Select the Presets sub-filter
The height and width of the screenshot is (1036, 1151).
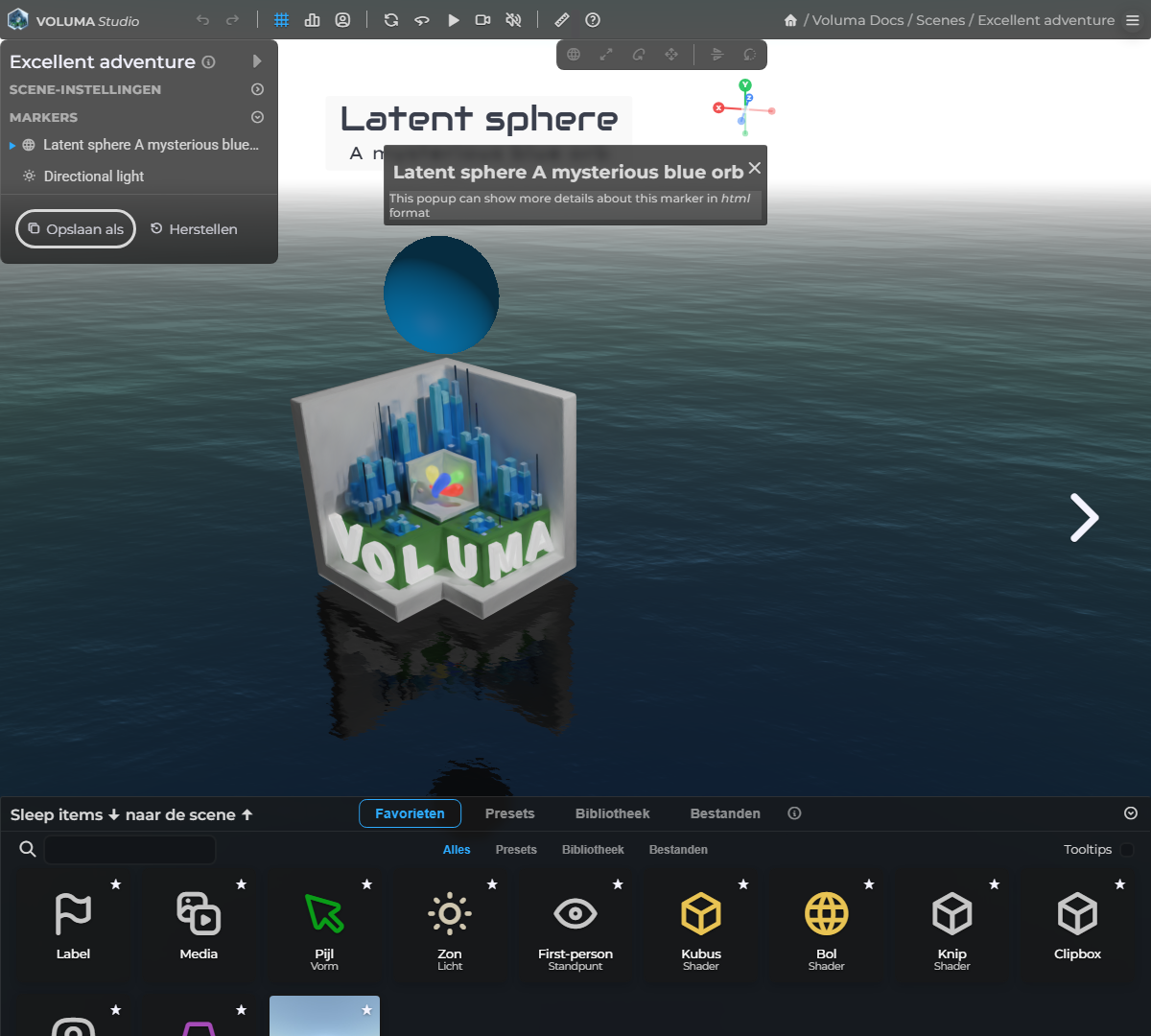[516, 850]
